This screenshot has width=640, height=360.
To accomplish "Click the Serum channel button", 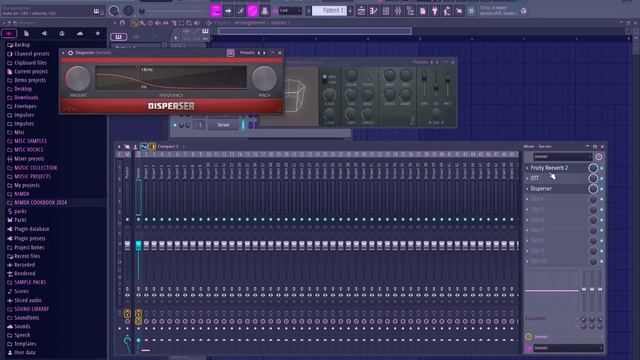I will point(223,125).
